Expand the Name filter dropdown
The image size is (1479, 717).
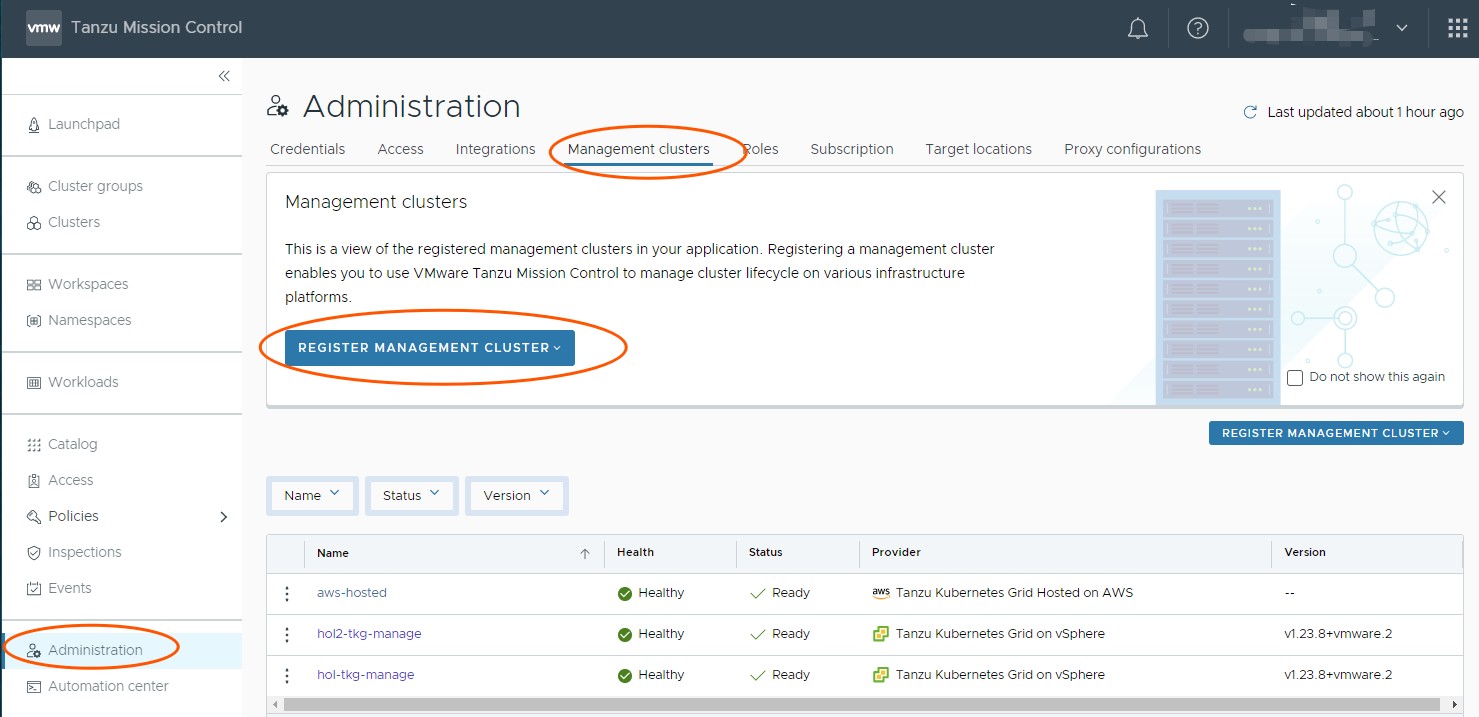point(312,495)
